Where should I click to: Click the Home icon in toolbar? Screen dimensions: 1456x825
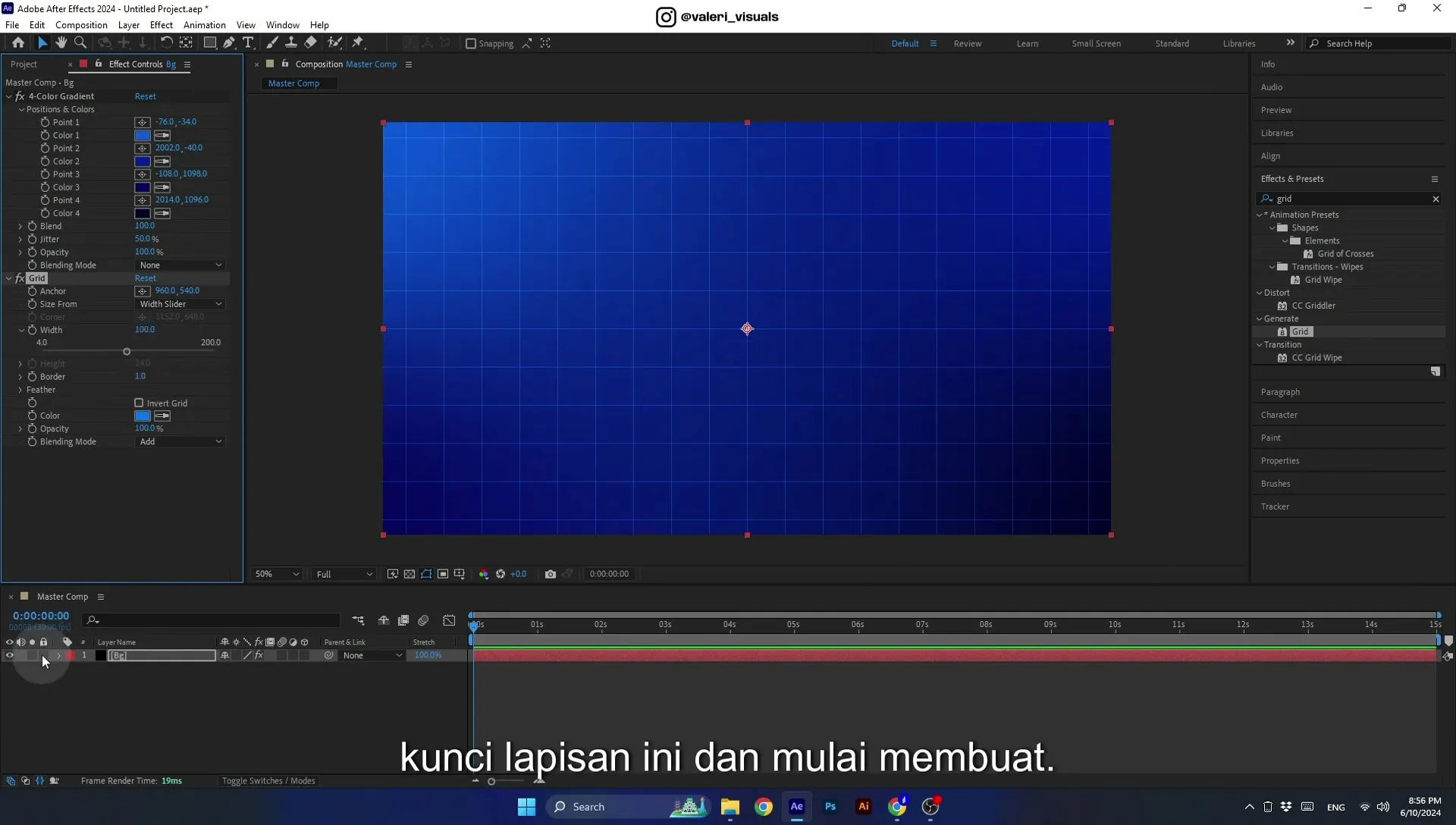pos(18,43)
